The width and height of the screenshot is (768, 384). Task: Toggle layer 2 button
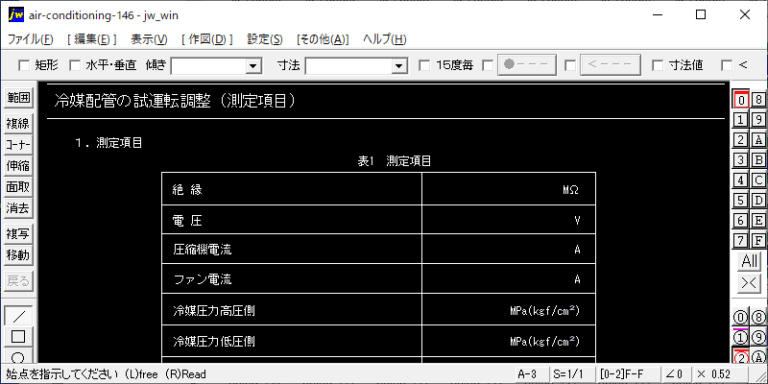click(741, 140)
